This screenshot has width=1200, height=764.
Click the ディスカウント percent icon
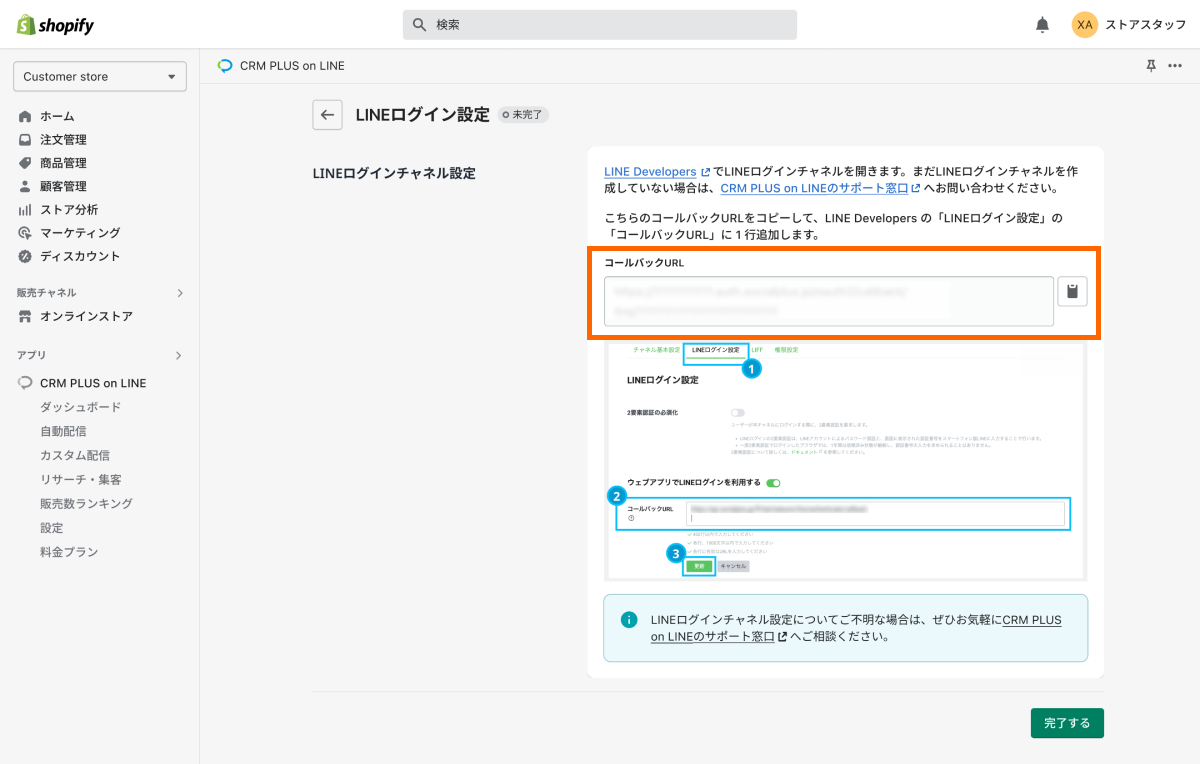25,256
